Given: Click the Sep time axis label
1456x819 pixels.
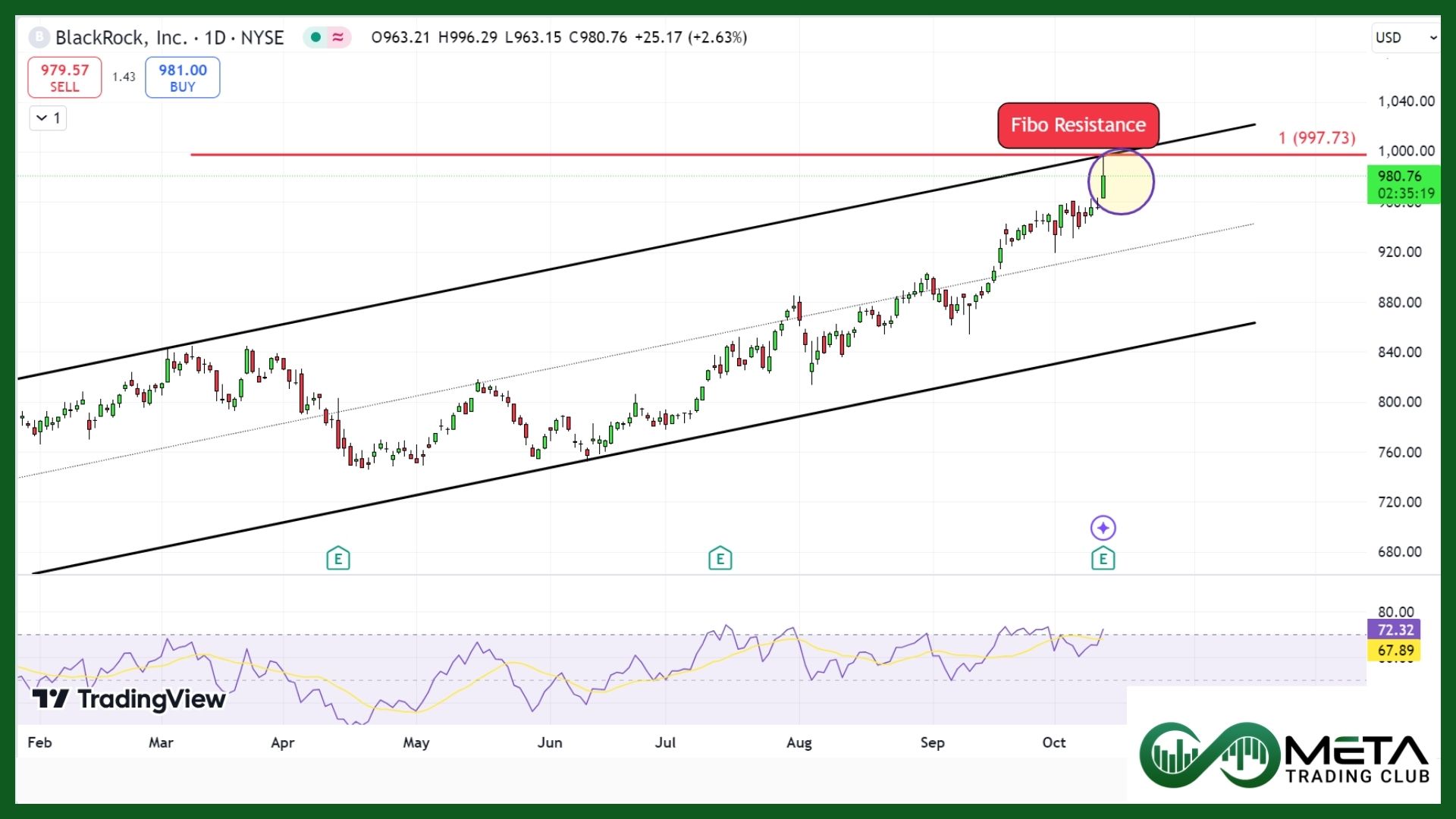Looking at the screenshot, I should click(933, 743).
